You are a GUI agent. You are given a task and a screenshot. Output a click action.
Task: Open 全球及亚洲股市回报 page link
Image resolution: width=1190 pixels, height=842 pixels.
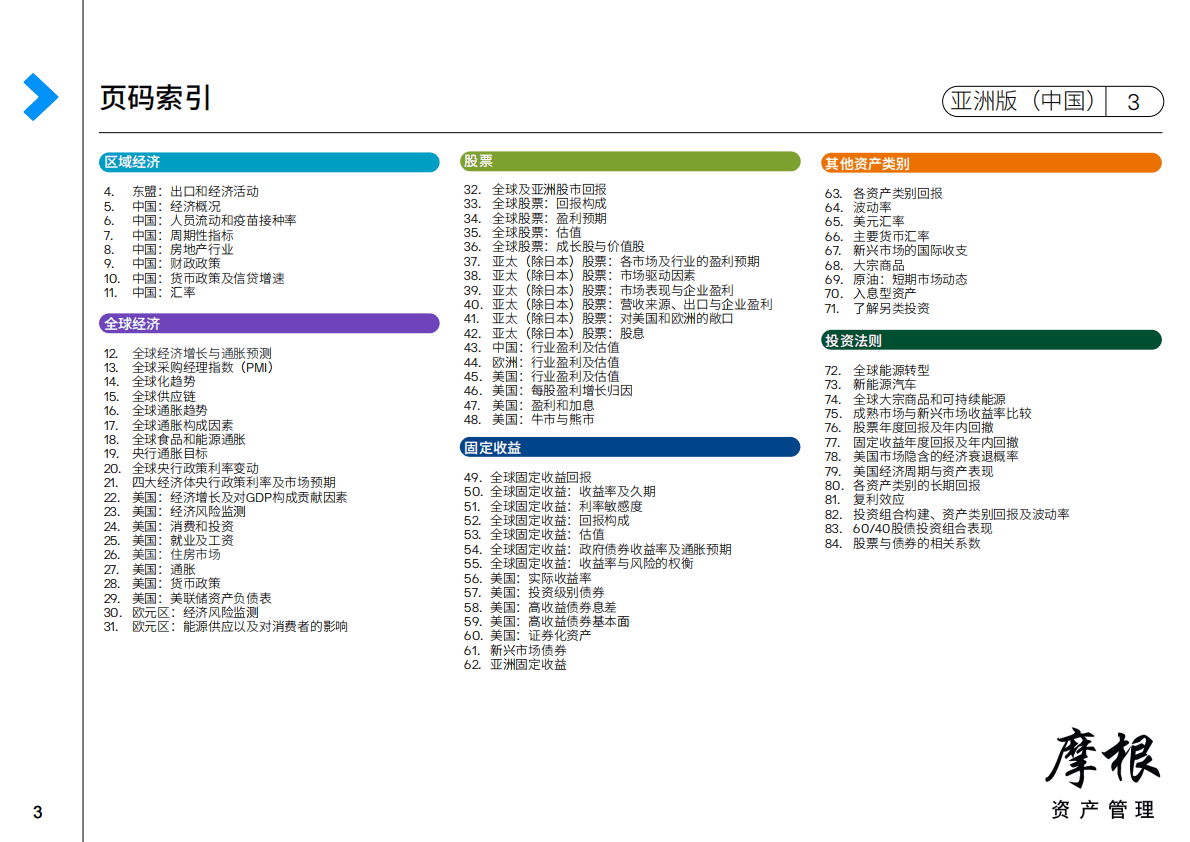548,189
